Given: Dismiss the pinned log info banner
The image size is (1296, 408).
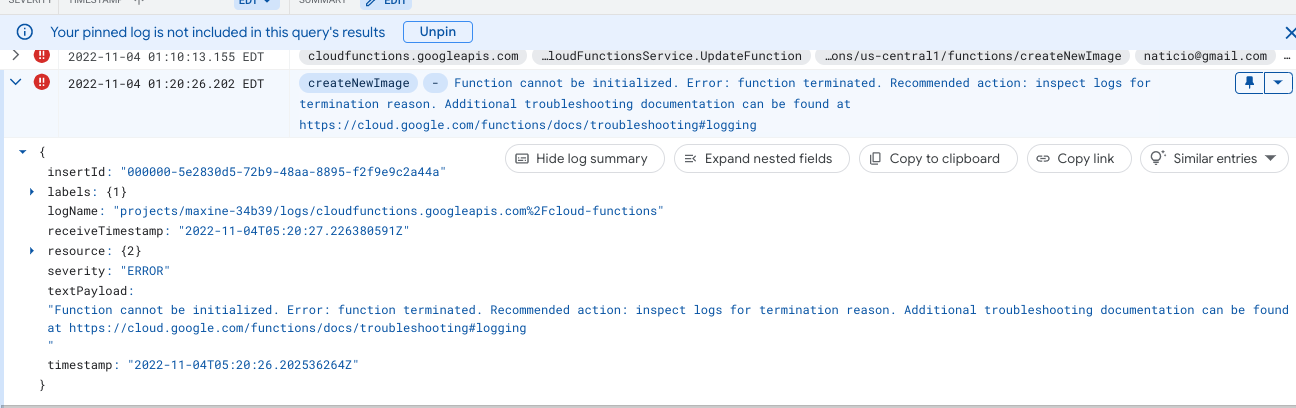Looking at the screenshot, I should tap(1289, 33).
